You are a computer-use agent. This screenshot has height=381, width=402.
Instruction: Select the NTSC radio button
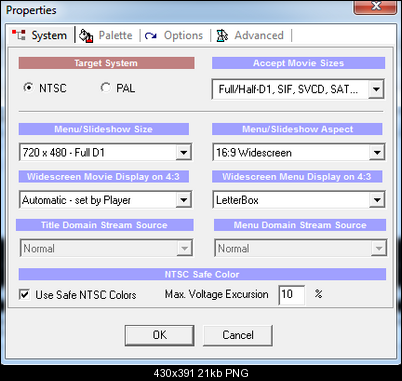(x=29, y=88)
